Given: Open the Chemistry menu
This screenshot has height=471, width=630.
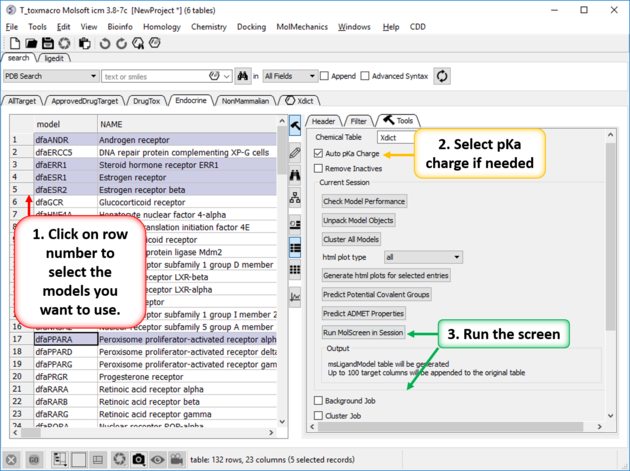Looking at the screenshot, I should pyautogui.click(x=208, y=27).
